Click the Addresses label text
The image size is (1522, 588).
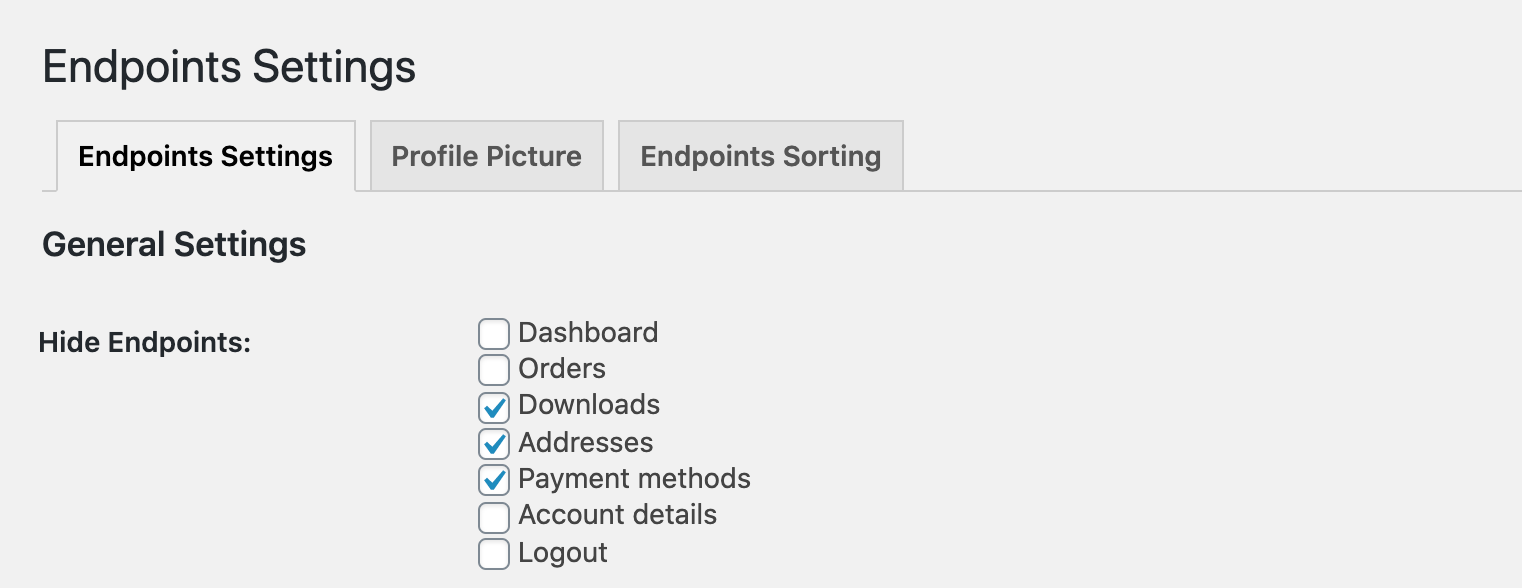tap(584, 443)
